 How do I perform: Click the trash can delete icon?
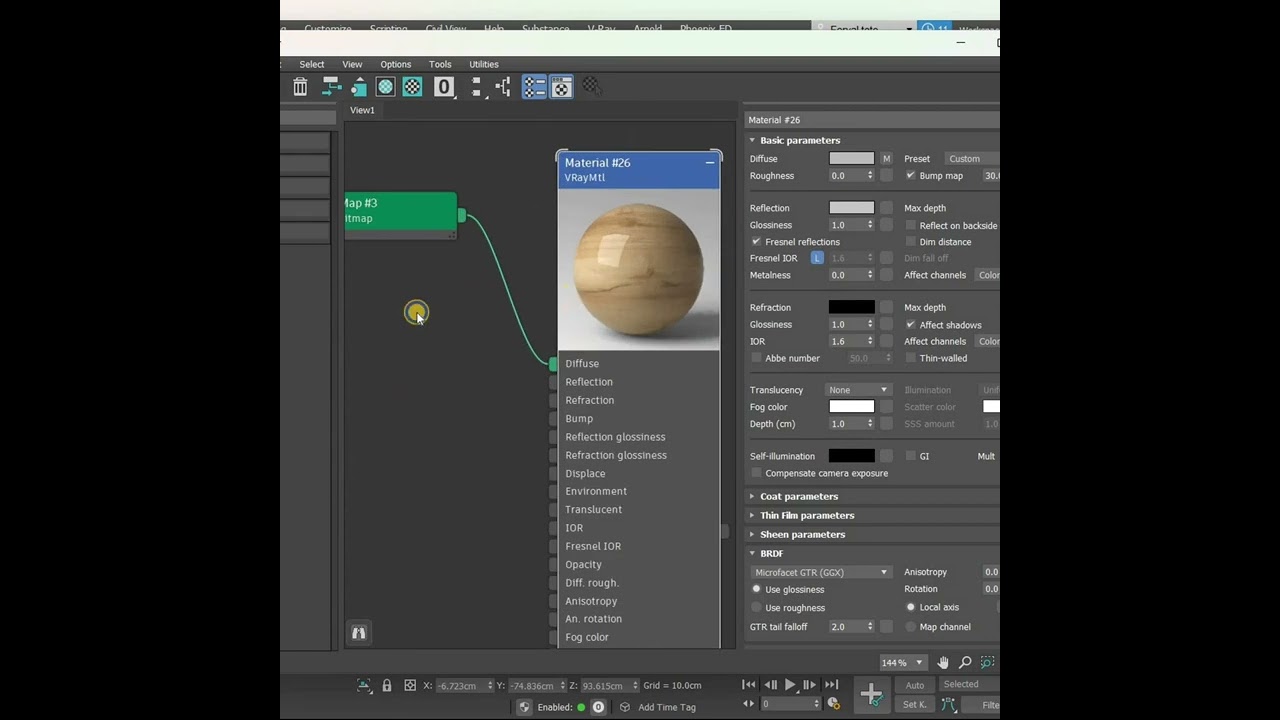300,87
